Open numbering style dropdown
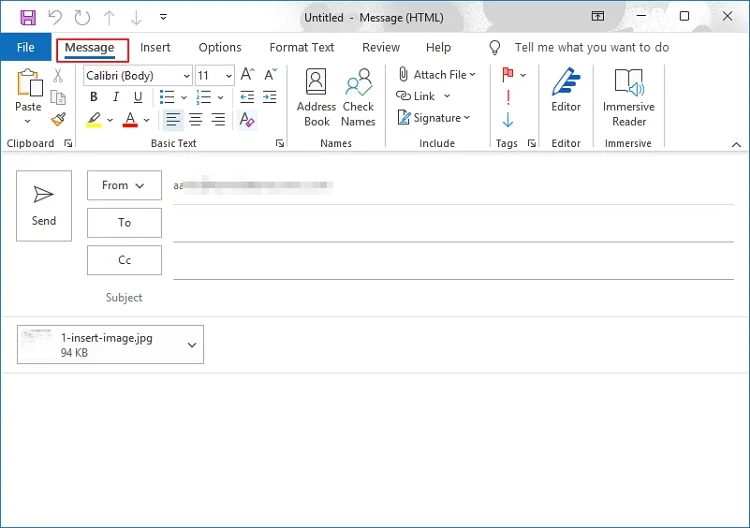Screen dimensions: 750x528 (x=221, y=98)
